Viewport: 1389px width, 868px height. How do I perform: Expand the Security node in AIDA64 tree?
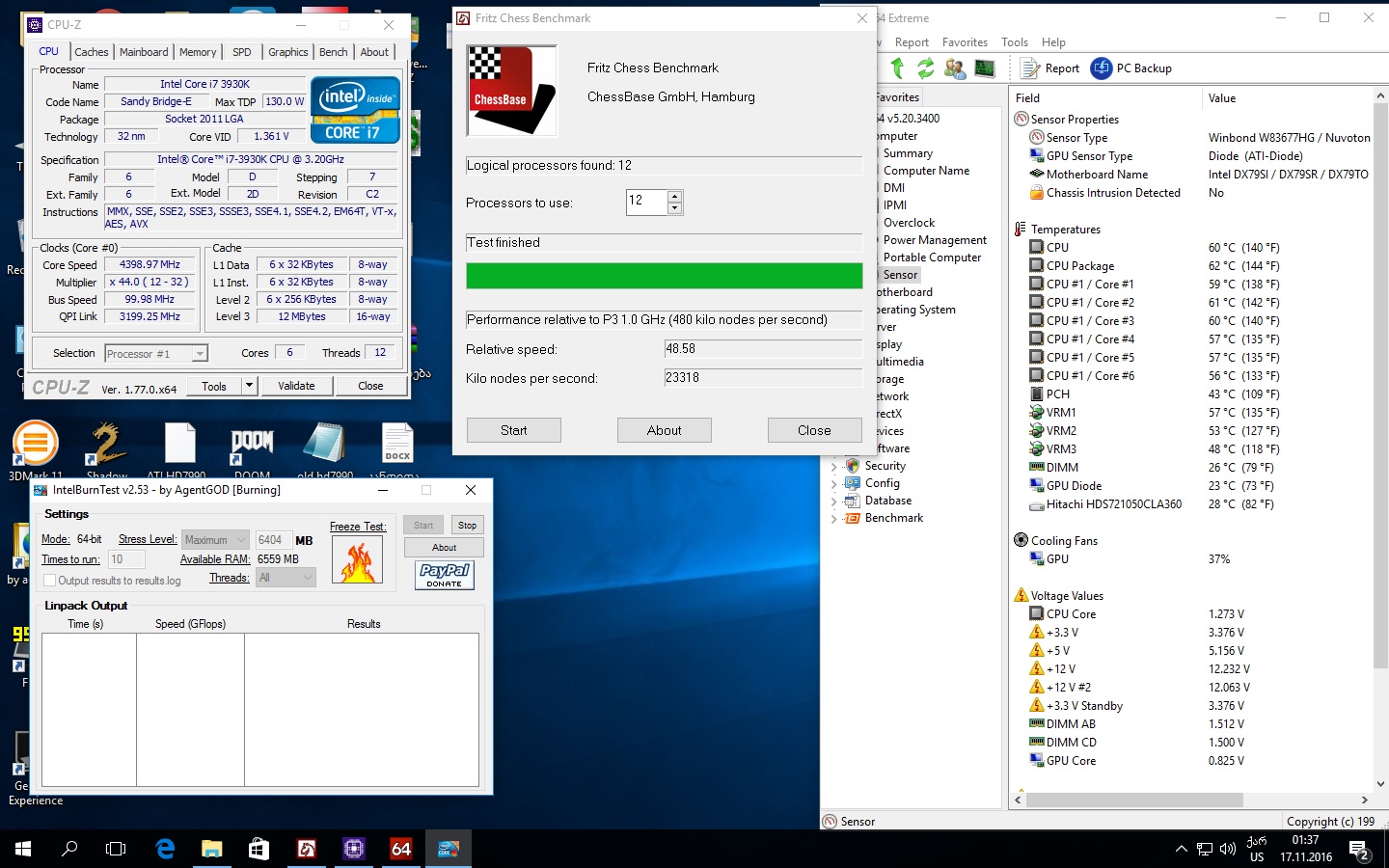click(834, 467)
